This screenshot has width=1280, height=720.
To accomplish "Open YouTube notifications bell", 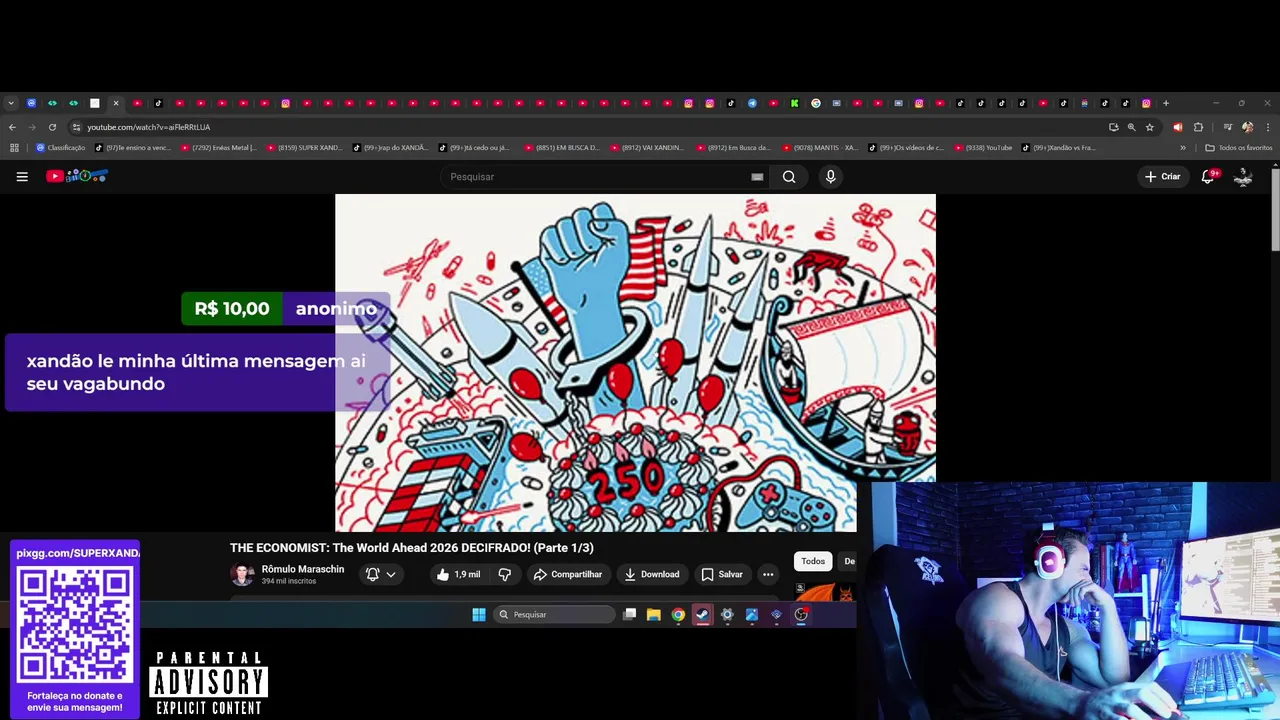I will [1210, 176].
